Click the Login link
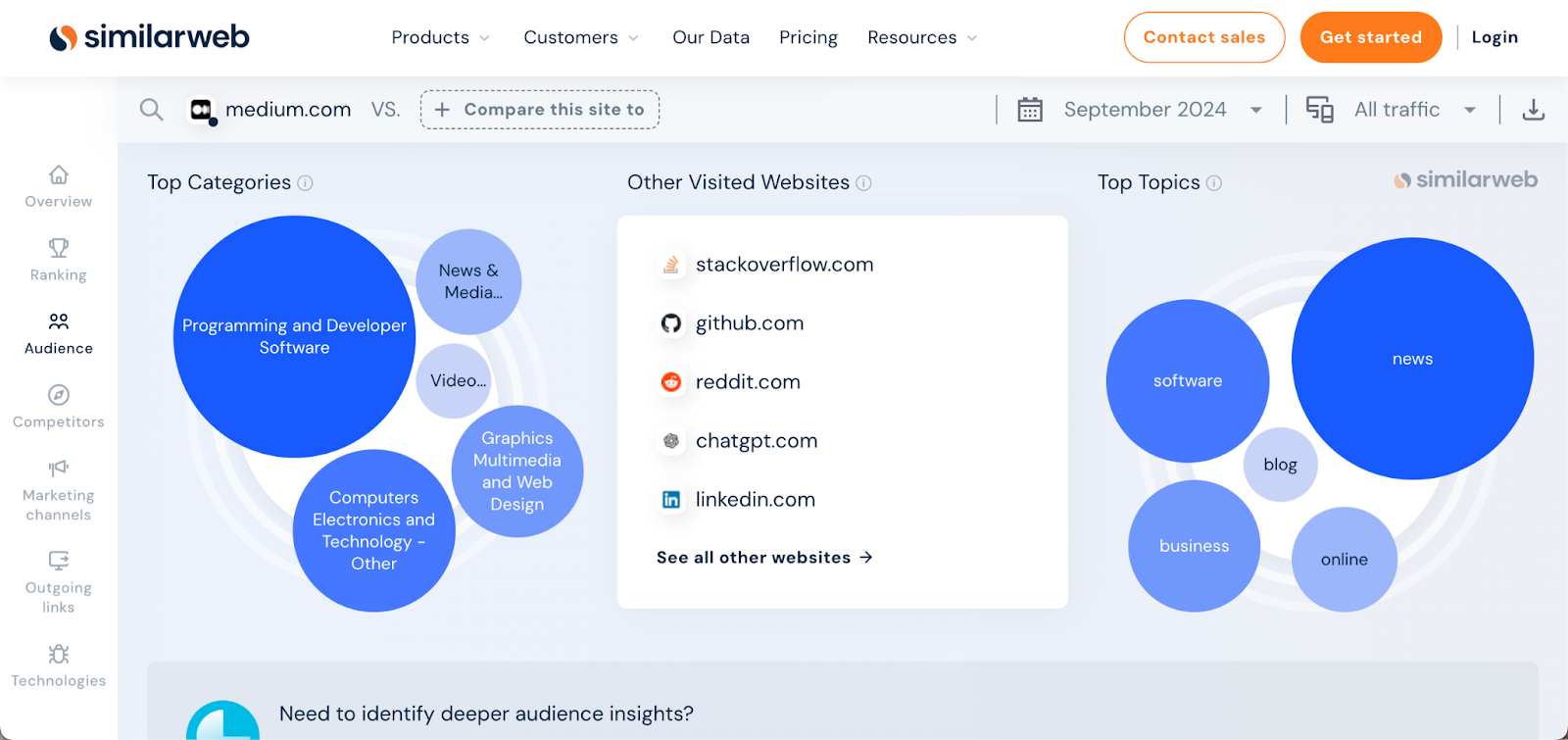The height and width of the screenshot is (740, 1568). point(1494,37)
